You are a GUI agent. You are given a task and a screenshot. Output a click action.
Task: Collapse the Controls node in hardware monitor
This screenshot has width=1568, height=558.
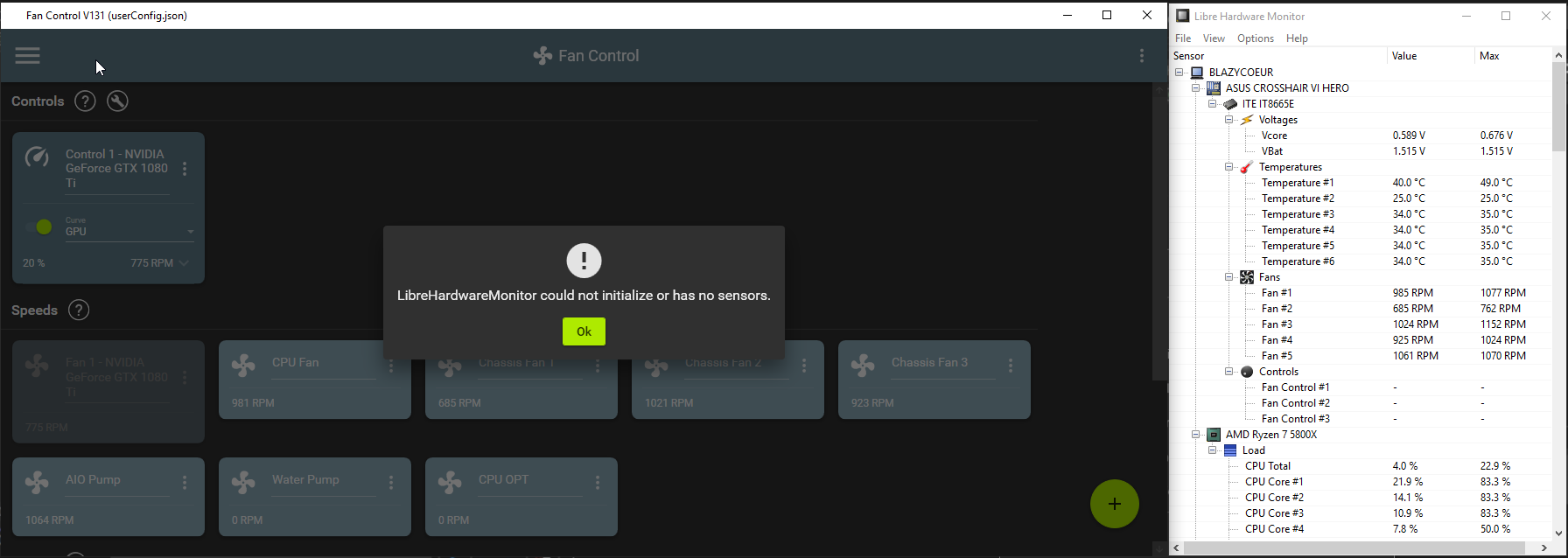click(x=1229, y=372)
